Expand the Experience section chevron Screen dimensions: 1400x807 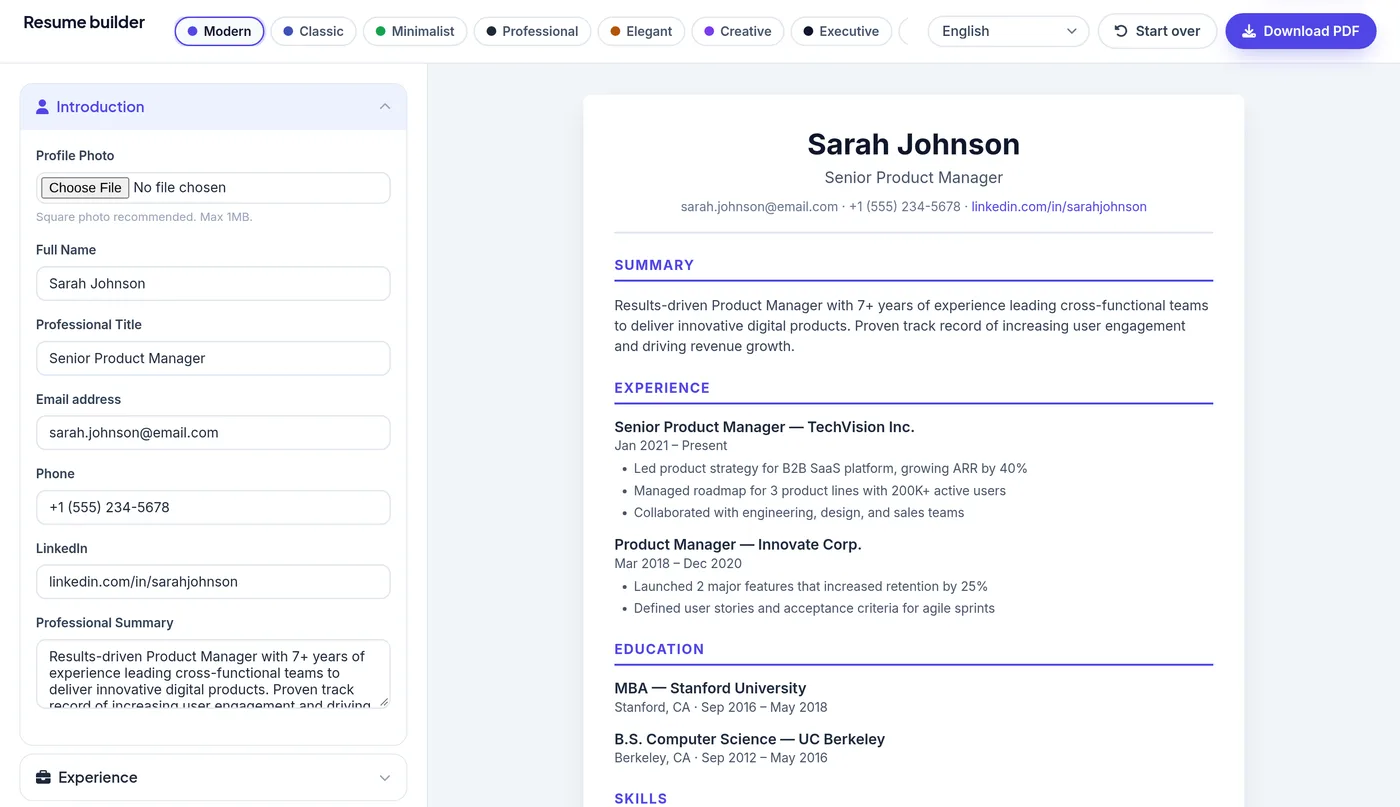[385, 778]
